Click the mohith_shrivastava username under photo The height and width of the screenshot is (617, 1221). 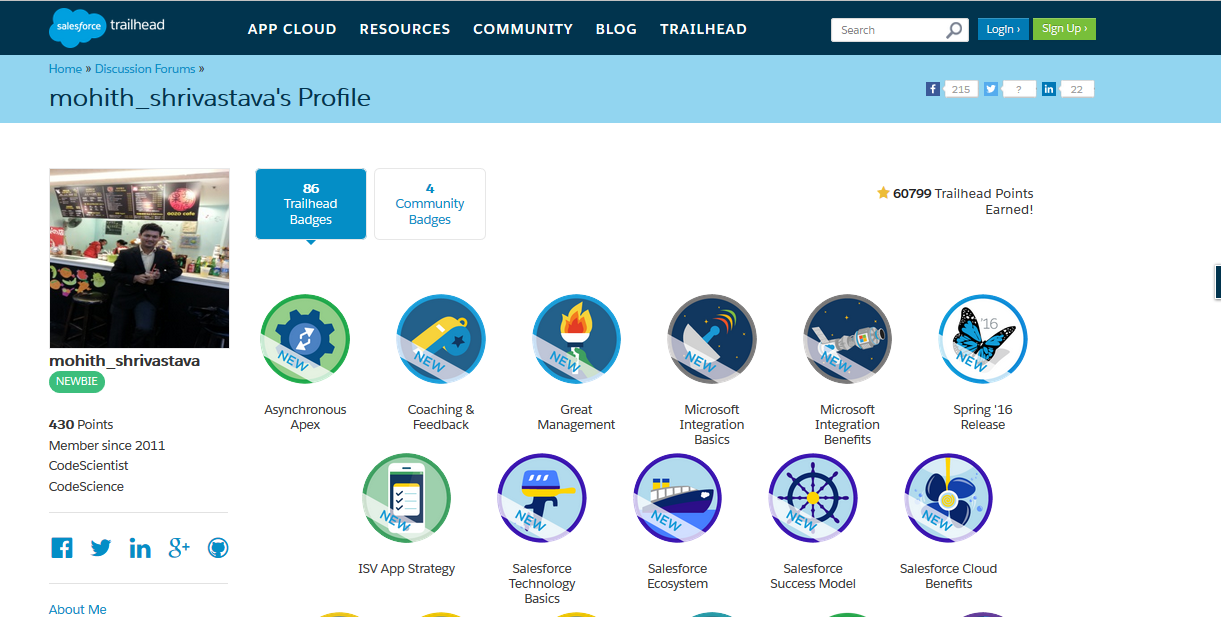124,360
